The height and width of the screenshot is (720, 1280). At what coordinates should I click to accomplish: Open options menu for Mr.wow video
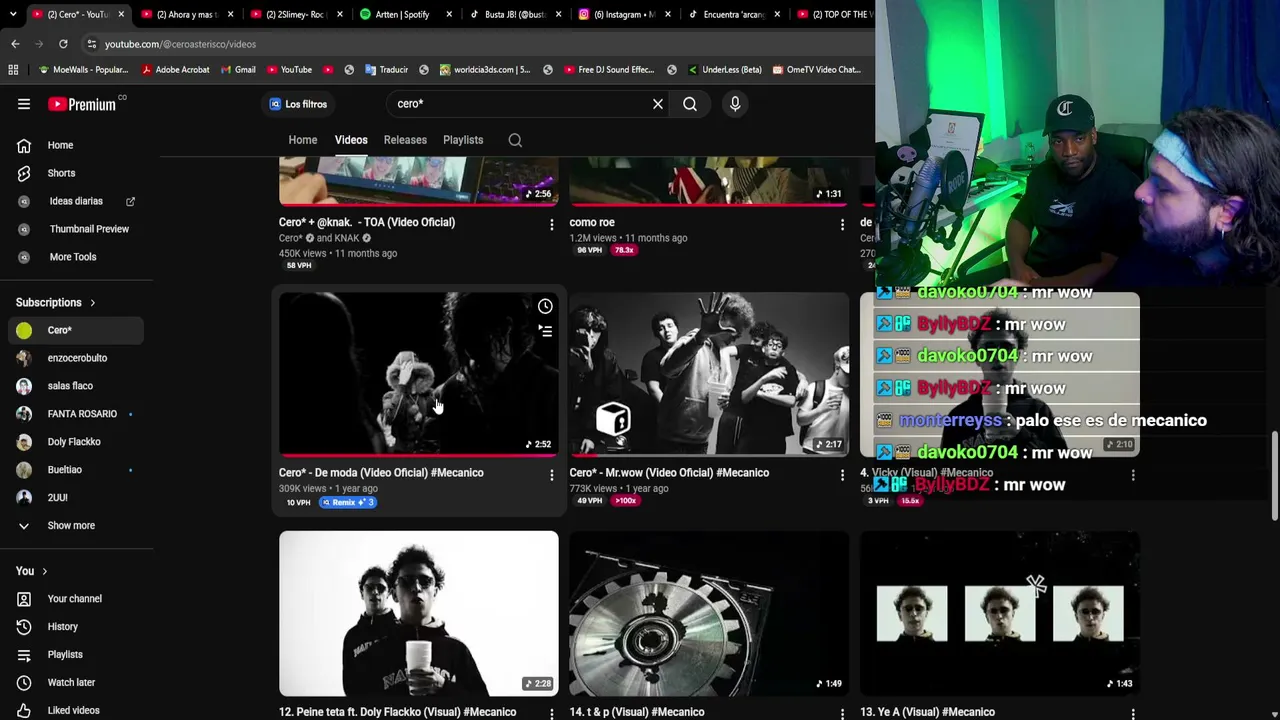[x=842, y=475]
